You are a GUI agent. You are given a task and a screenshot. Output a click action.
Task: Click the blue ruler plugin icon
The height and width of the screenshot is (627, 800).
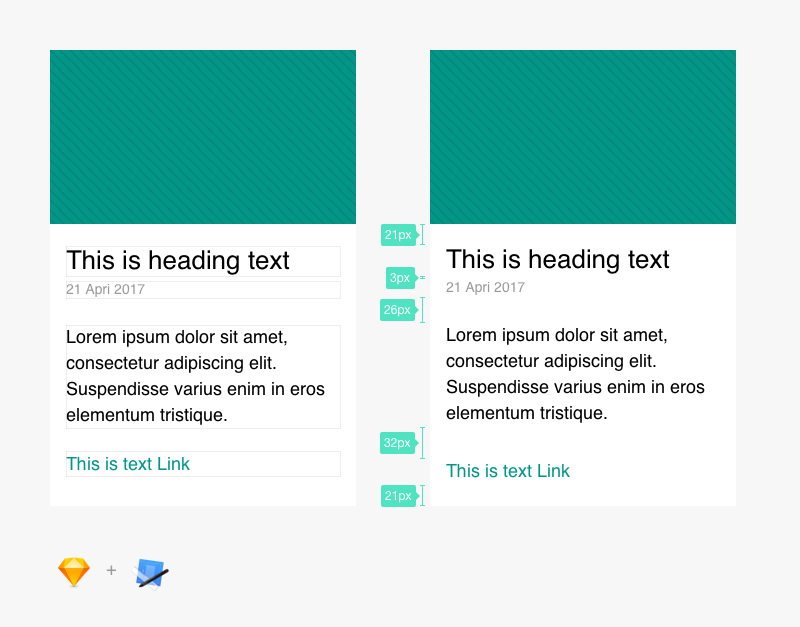(x=151, y=574)
